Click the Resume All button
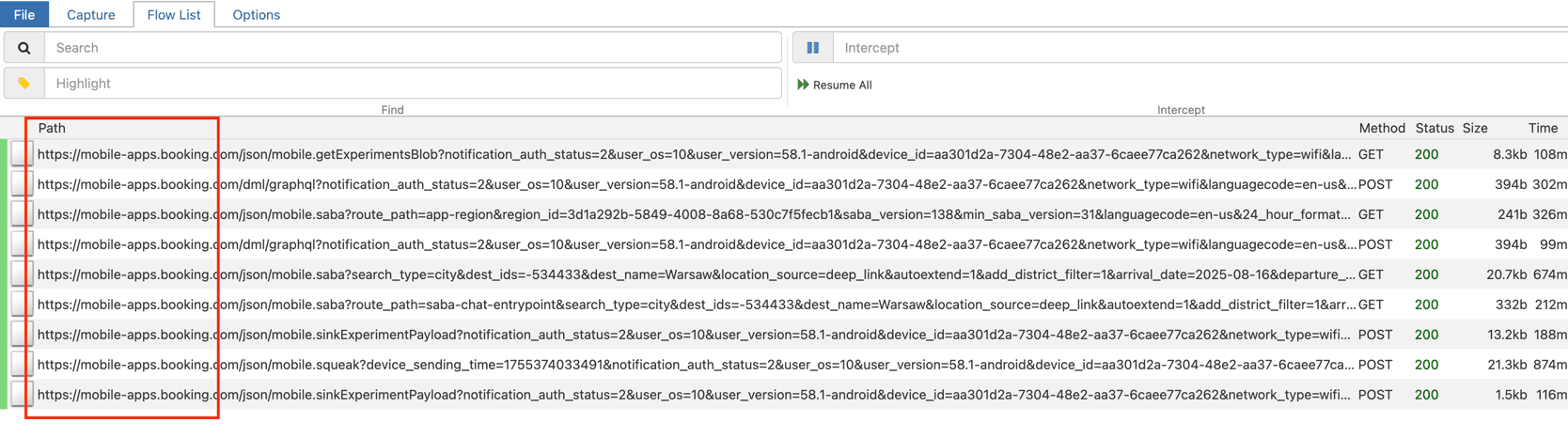The height and width of the screenshot is (438, 1568). (x=835, y=85)
